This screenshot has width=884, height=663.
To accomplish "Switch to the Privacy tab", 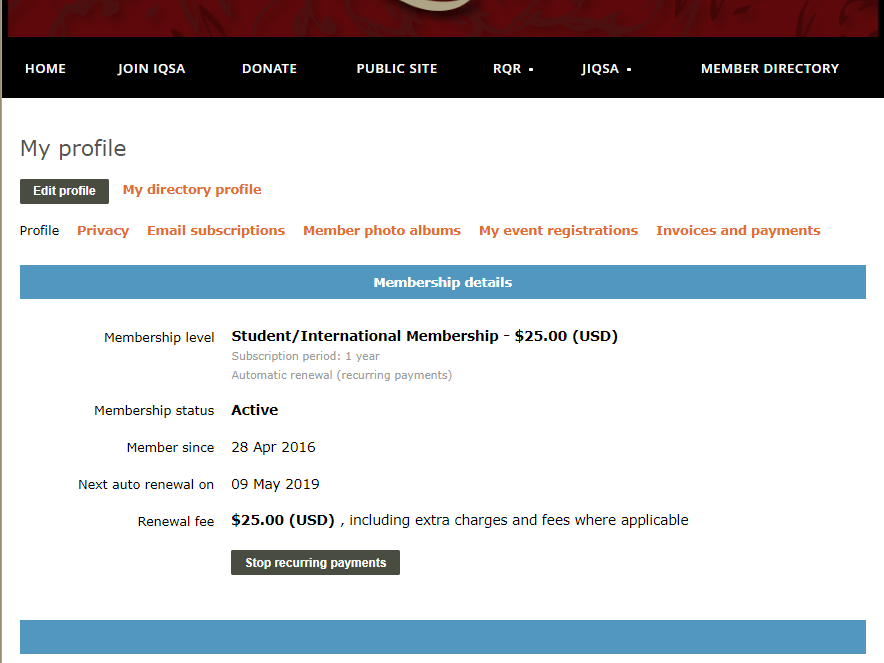I will click(103, 230).
